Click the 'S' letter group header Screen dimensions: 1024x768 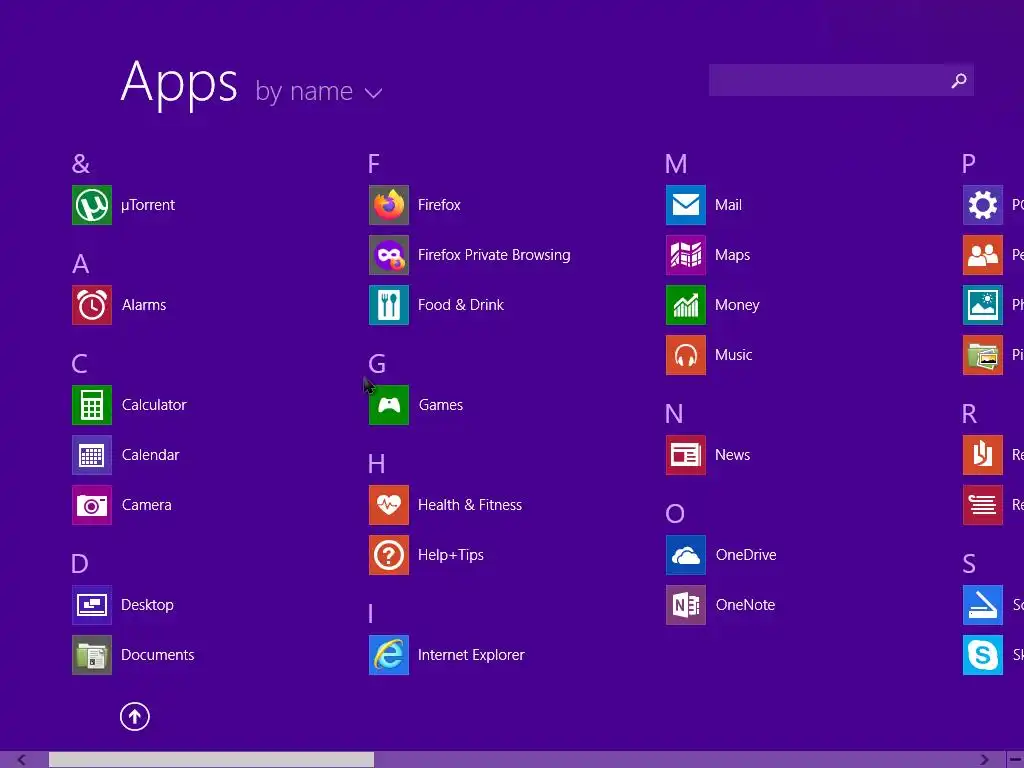(x=969, y=564)
